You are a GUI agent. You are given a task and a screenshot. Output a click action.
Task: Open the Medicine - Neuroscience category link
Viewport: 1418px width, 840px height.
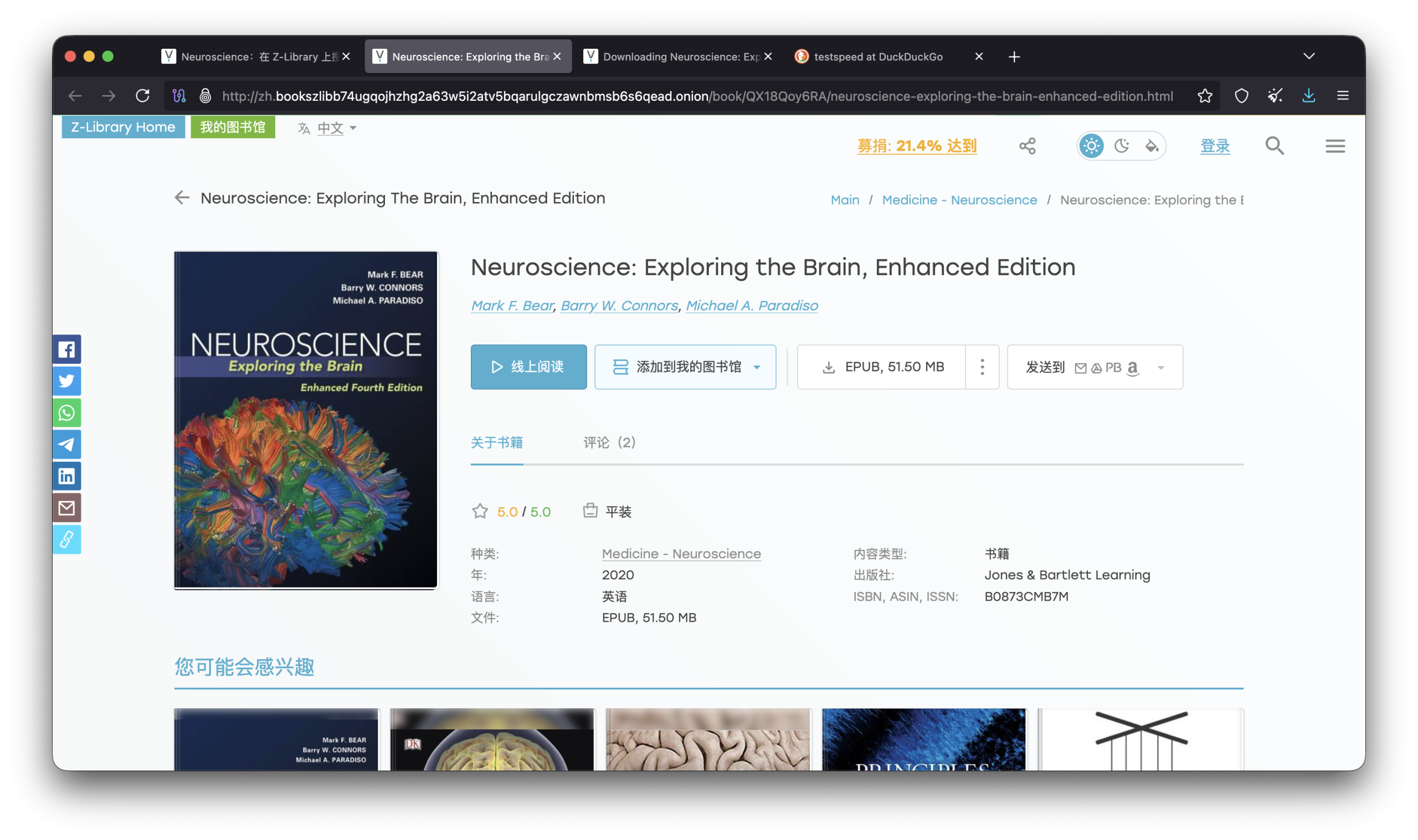(x=681, y=554)
